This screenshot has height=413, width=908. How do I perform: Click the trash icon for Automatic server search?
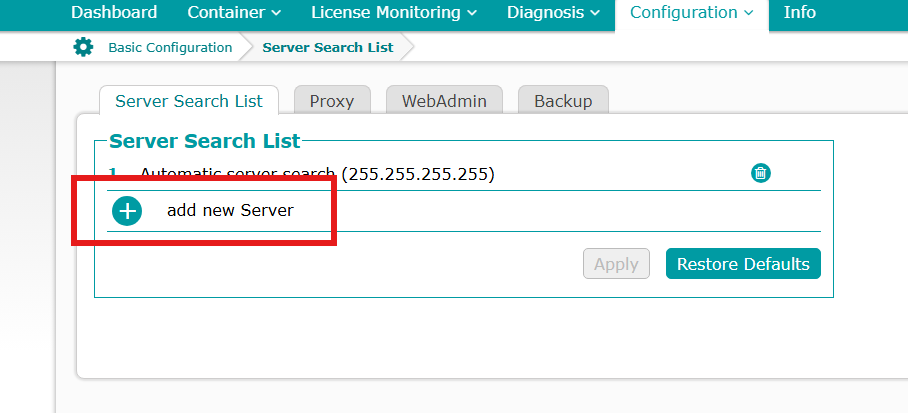coord(760,173)
